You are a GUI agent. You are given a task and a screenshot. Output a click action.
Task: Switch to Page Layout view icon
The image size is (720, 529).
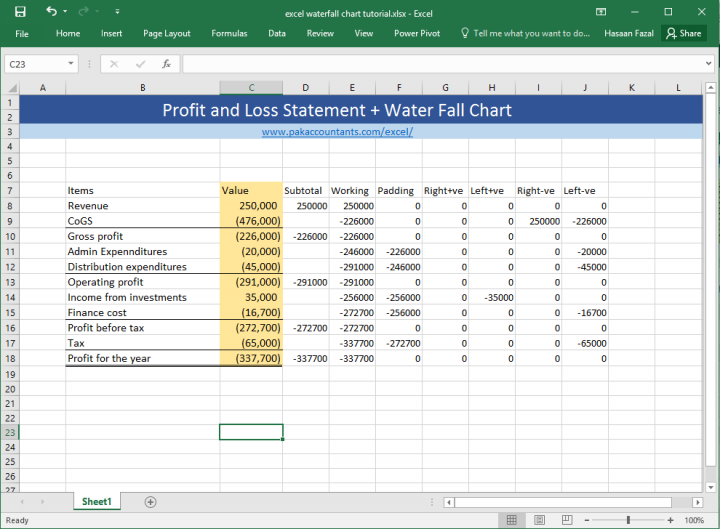pos(540,520)
